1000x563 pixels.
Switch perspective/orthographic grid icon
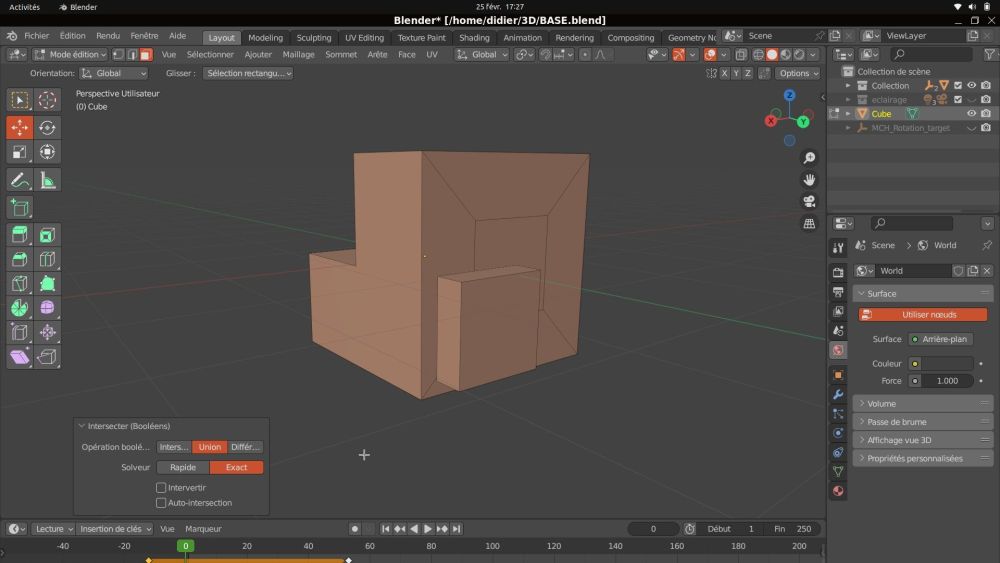[809, 223]
